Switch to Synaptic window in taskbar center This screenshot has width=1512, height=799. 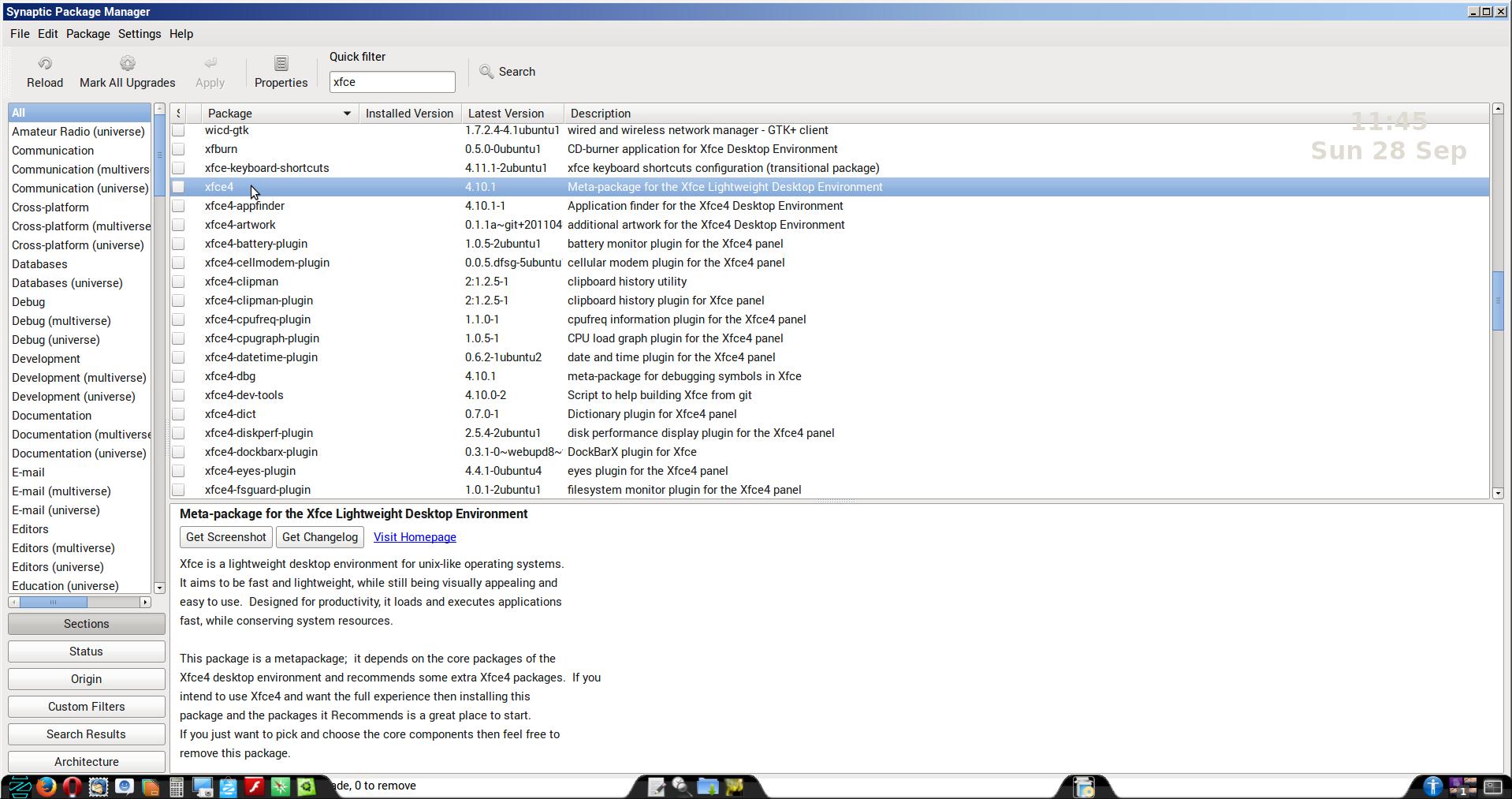(x=1084, y=786)
